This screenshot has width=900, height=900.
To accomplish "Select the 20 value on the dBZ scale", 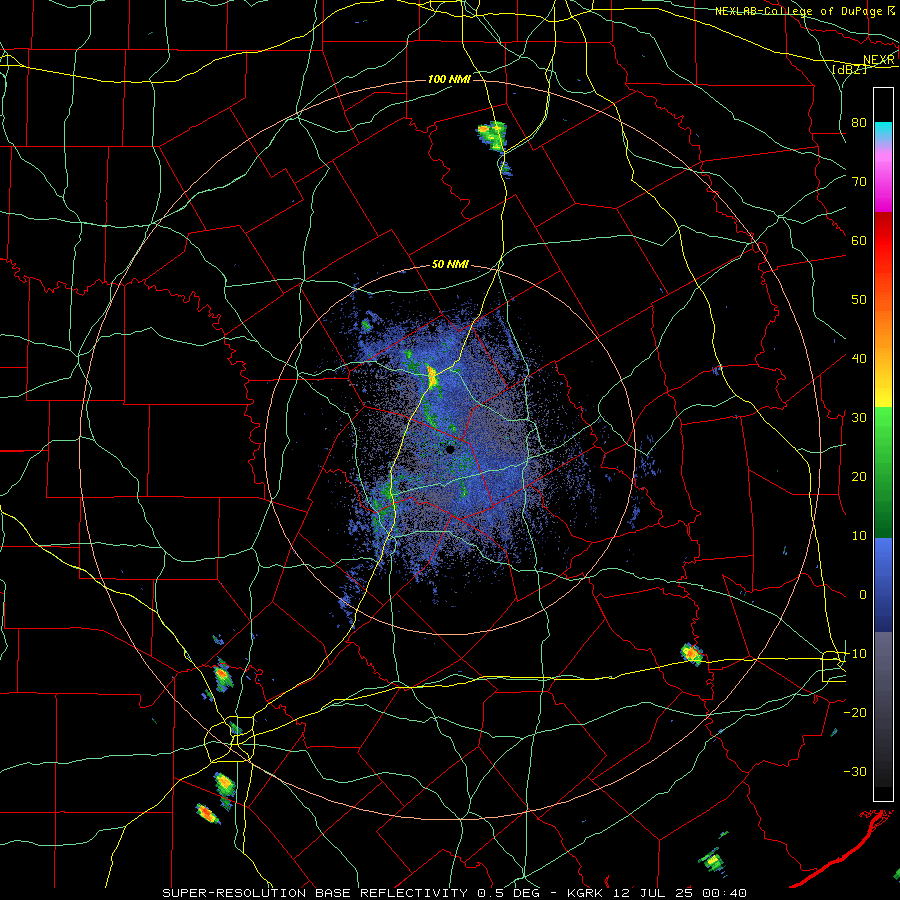I will coord(859,477).
